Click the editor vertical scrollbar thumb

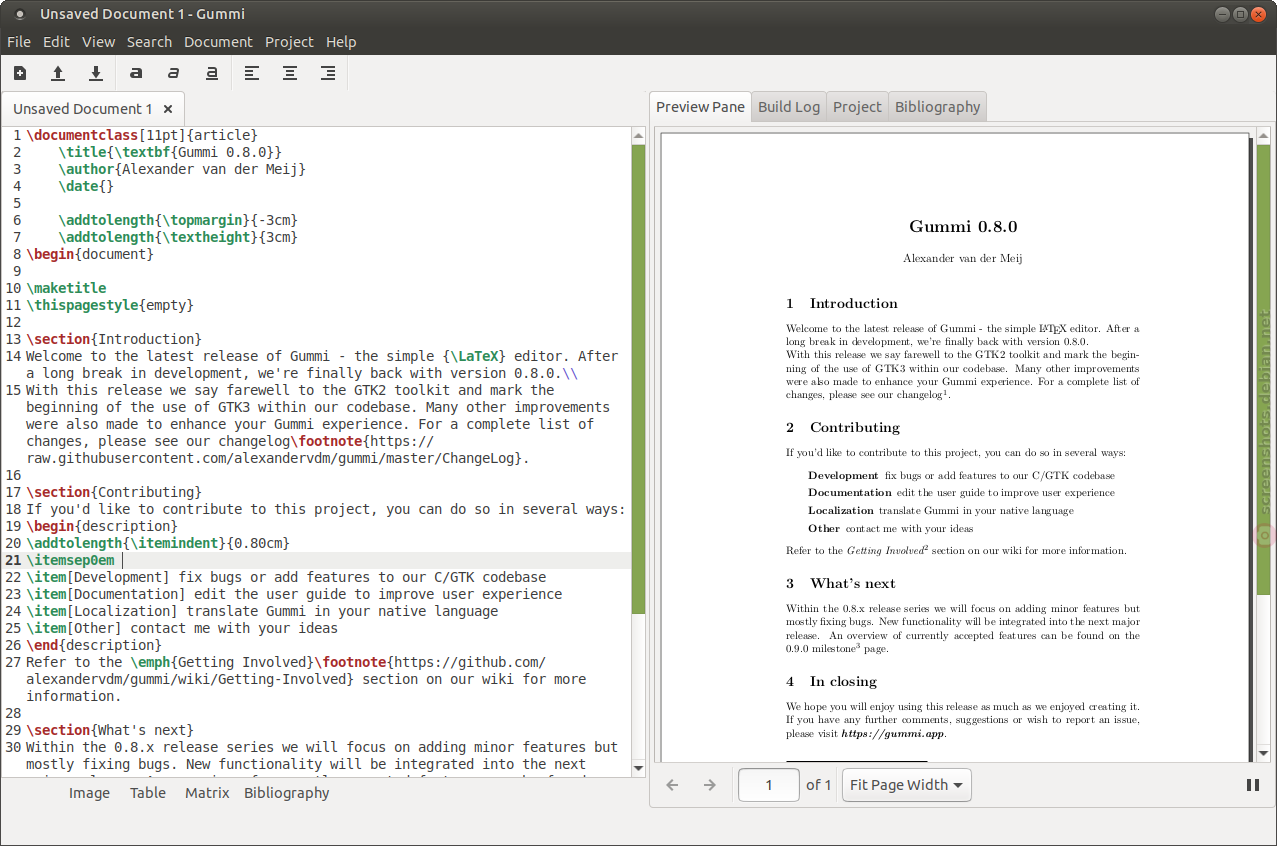point(639,380)
